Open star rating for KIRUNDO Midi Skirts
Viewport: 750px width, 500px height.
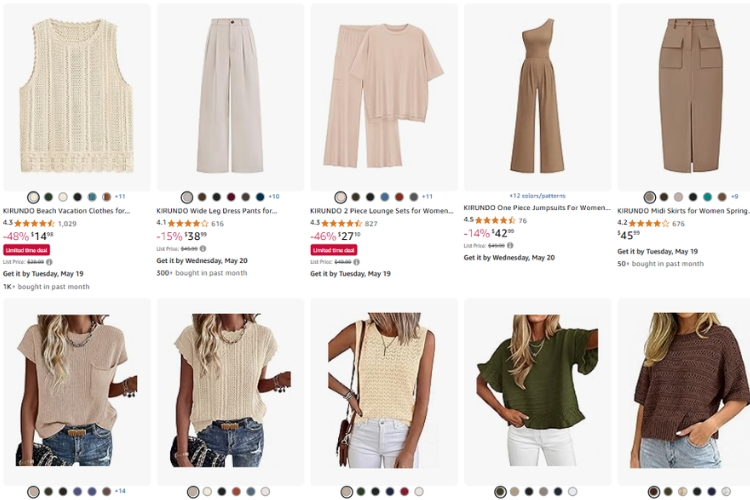(649, 223)
